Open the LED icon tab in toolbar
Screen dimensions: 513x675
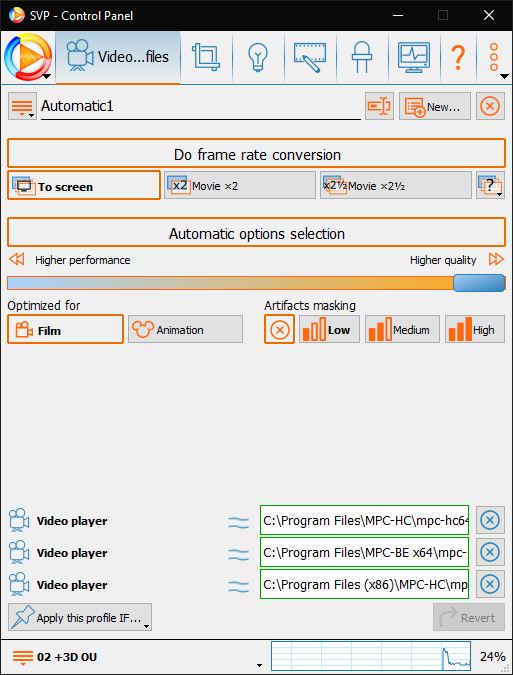click(x=362, y=57)
